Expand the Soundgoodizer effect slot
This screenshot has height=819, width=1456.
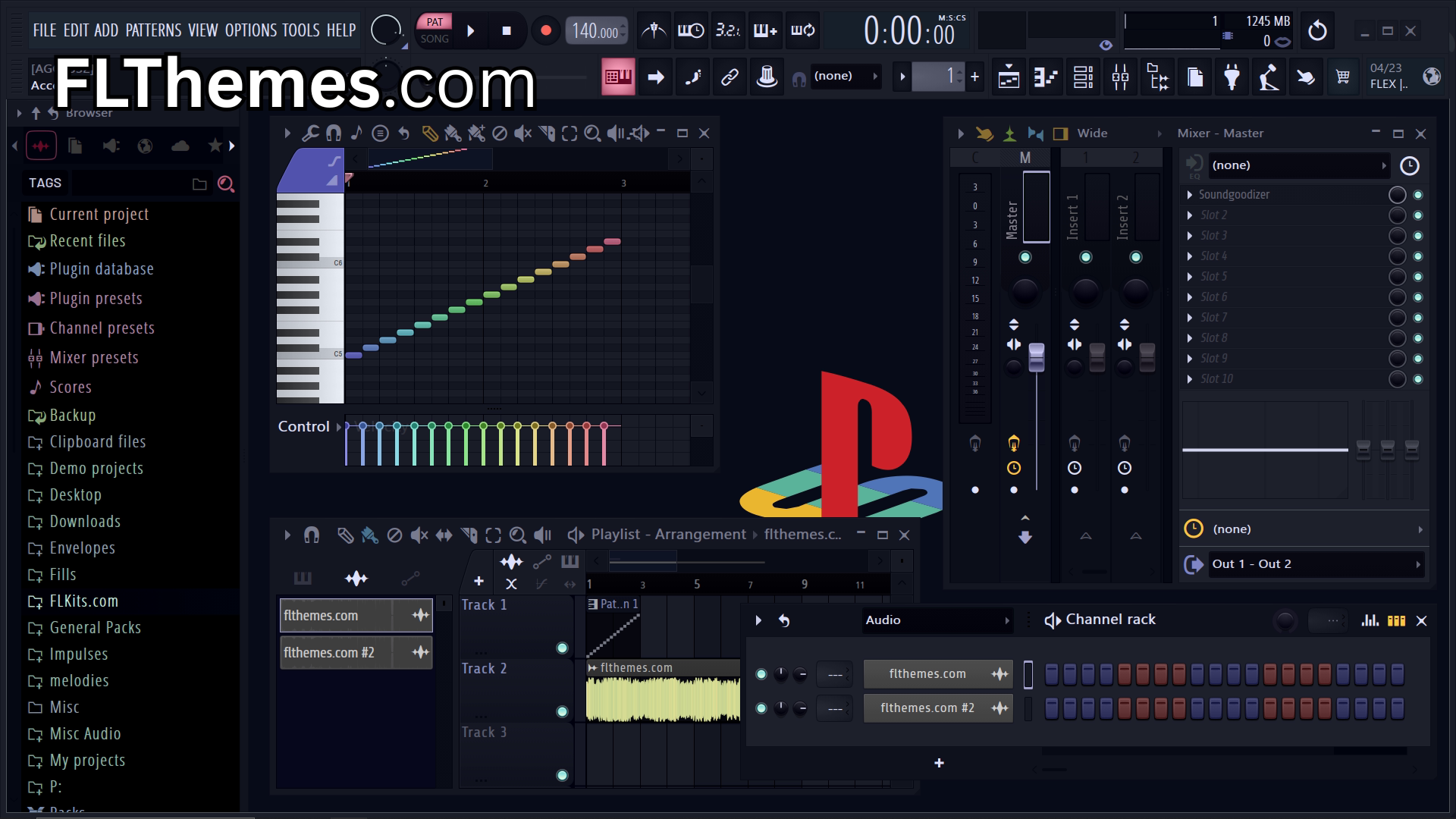coord(1190,195)
